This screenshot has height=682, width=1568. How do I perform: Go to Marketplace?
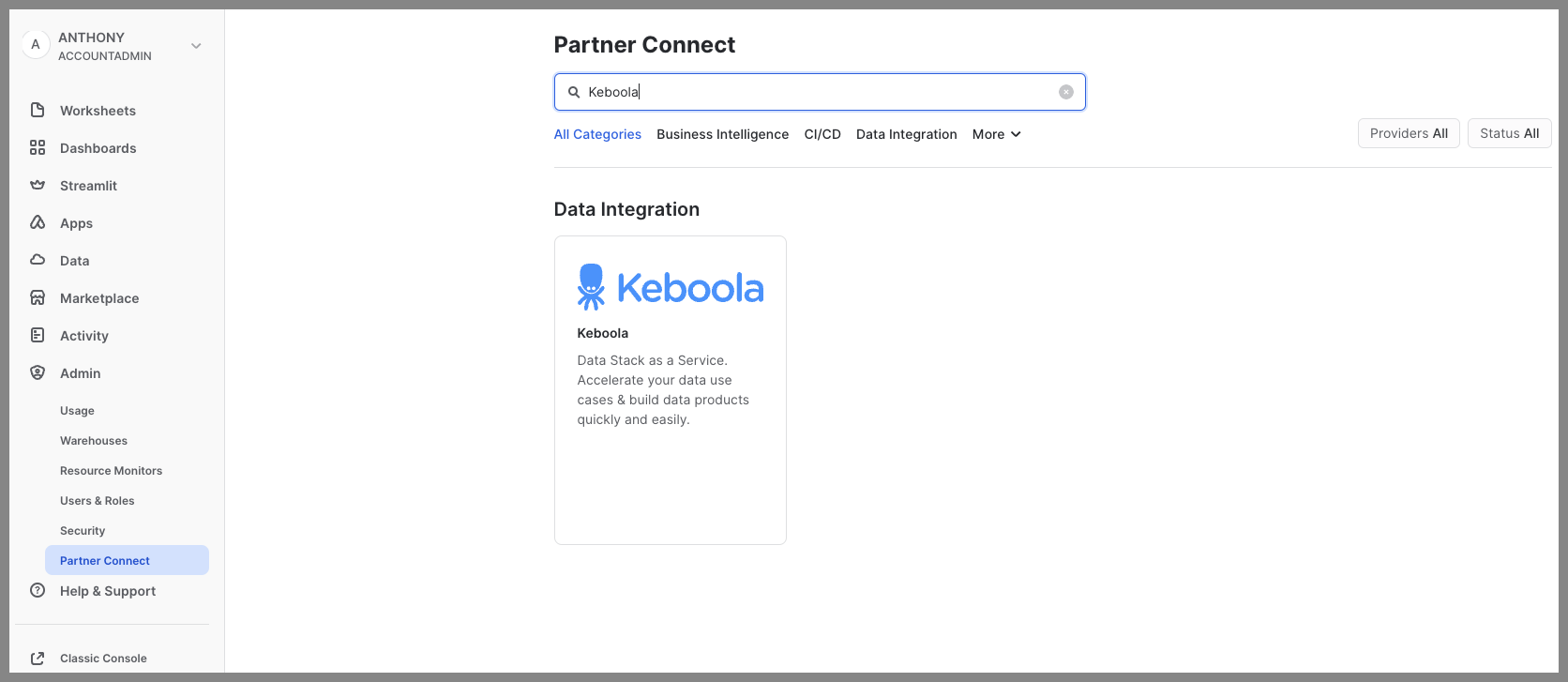coord(99,298)
